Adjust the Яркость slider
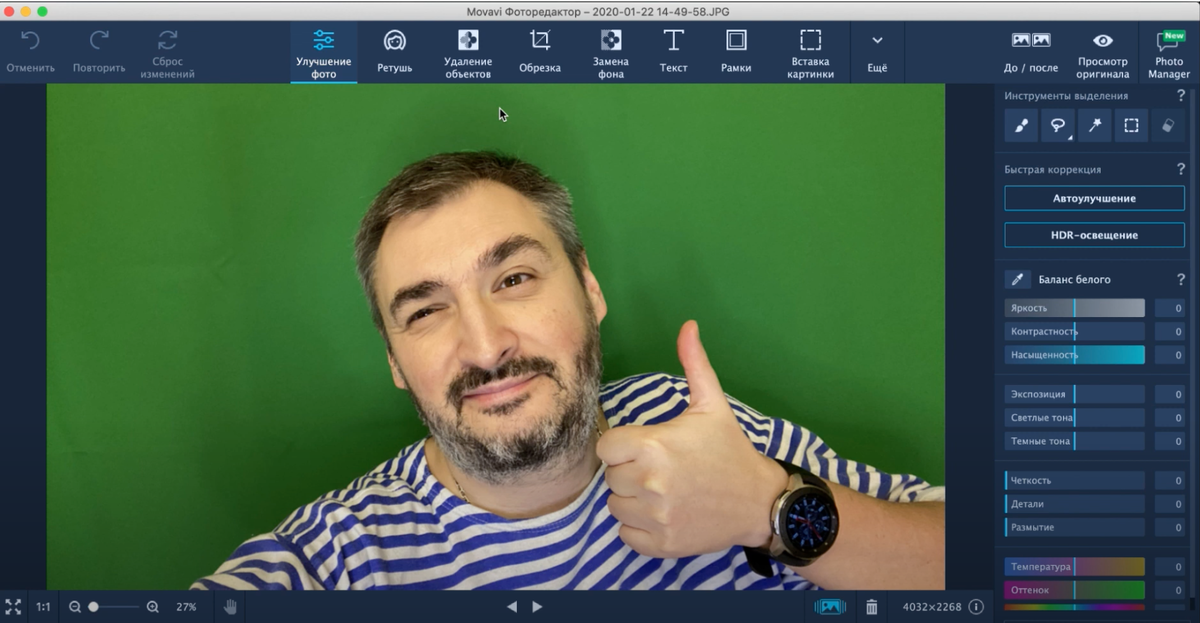 1075,308
